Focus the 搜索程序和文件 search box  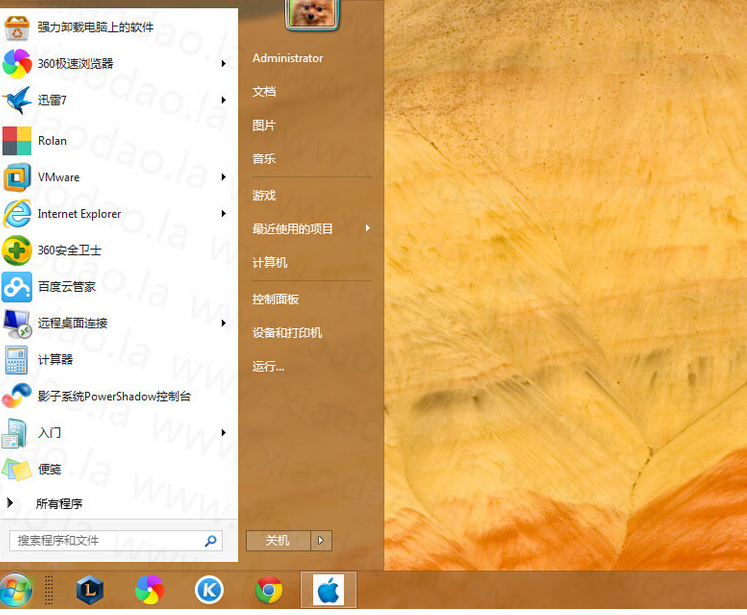tap(116, 541)
